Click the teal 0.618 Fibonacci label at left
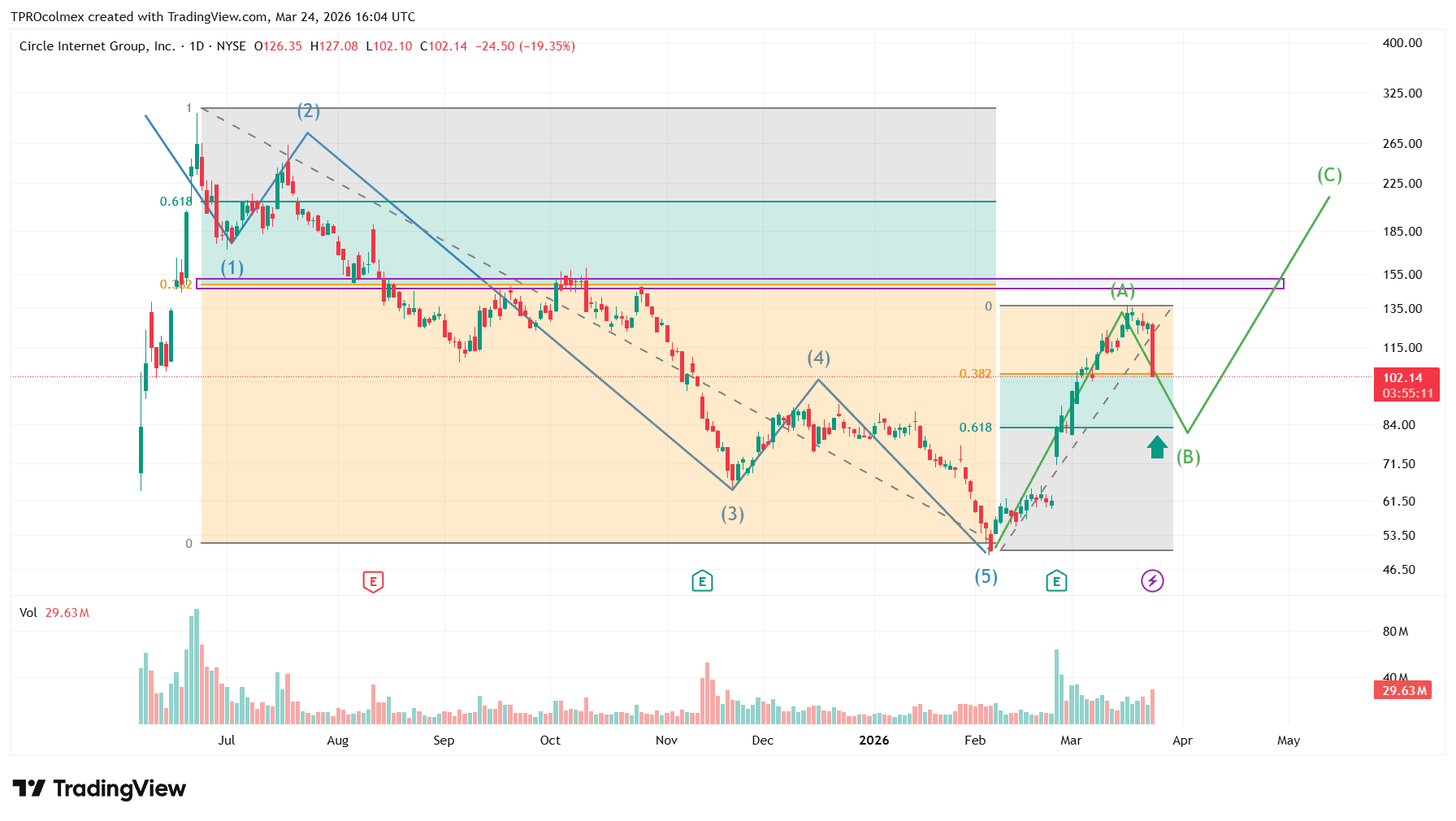Viewport: 1456px width, 821px height. coord(175,202)
